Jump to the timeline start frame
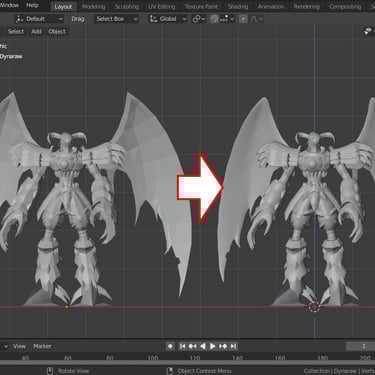Image resolution: width=375 pixels, height=375 pixels. pos(182,346)
